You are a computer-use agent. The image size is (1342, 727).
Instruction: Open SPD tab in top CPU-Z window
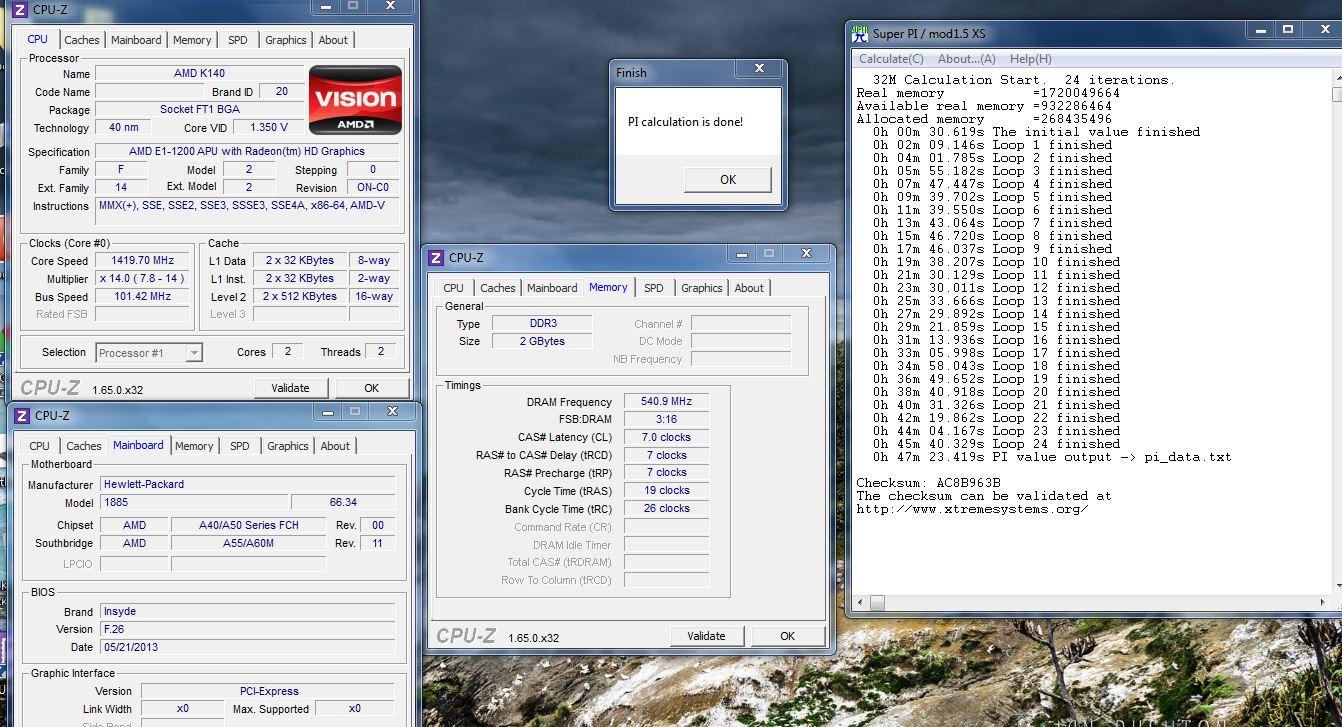238,40
